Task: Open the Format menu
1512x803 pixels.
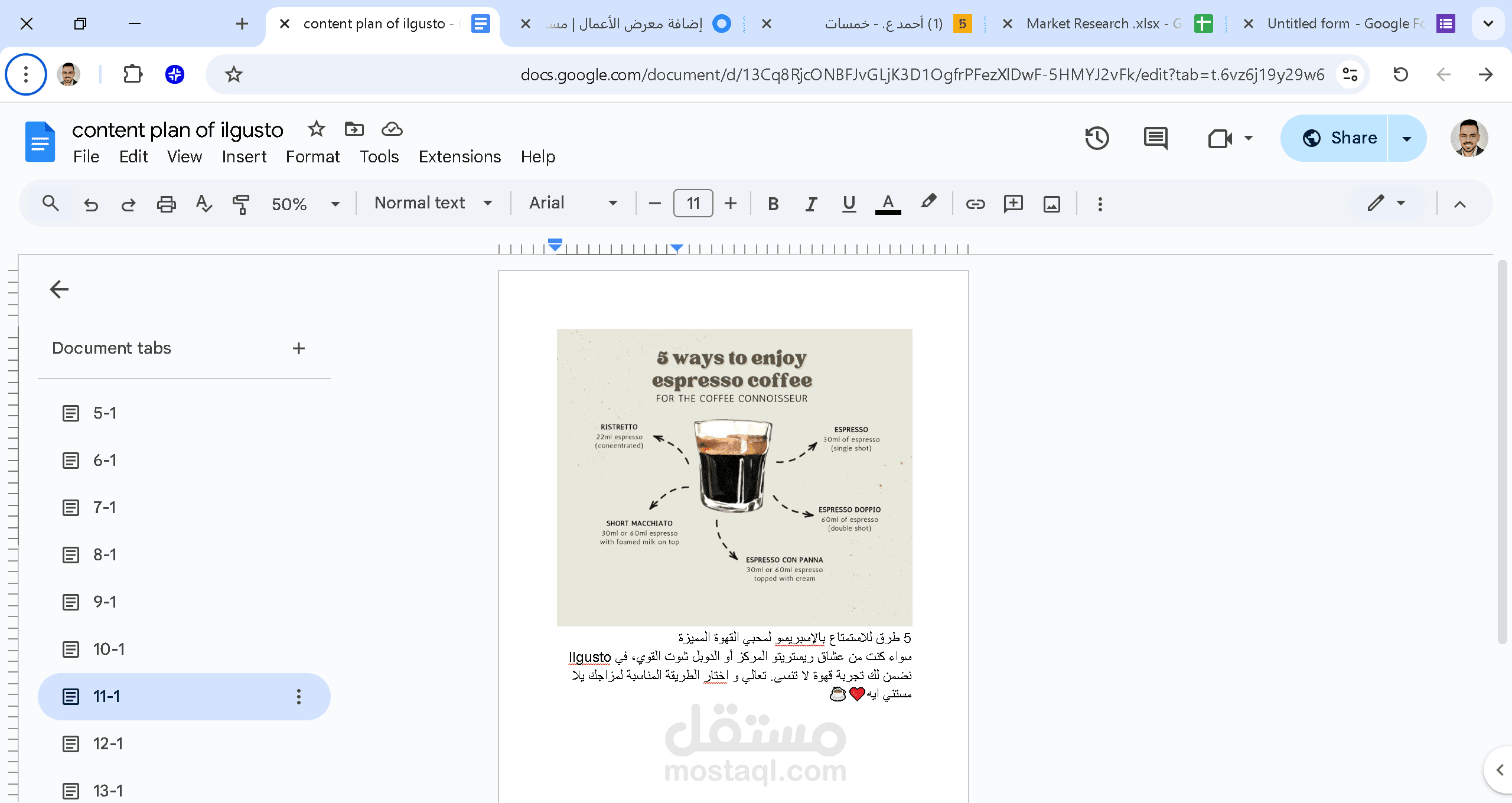Action: tap(313, 156)
